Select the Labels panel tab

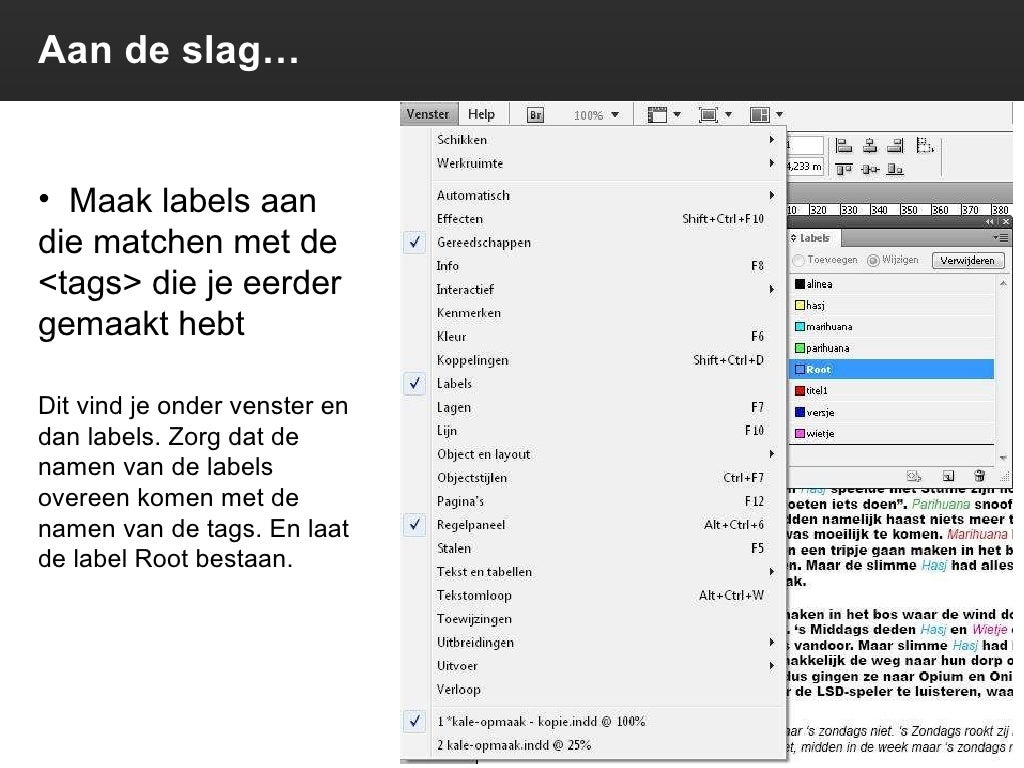[x=815, y=238]
